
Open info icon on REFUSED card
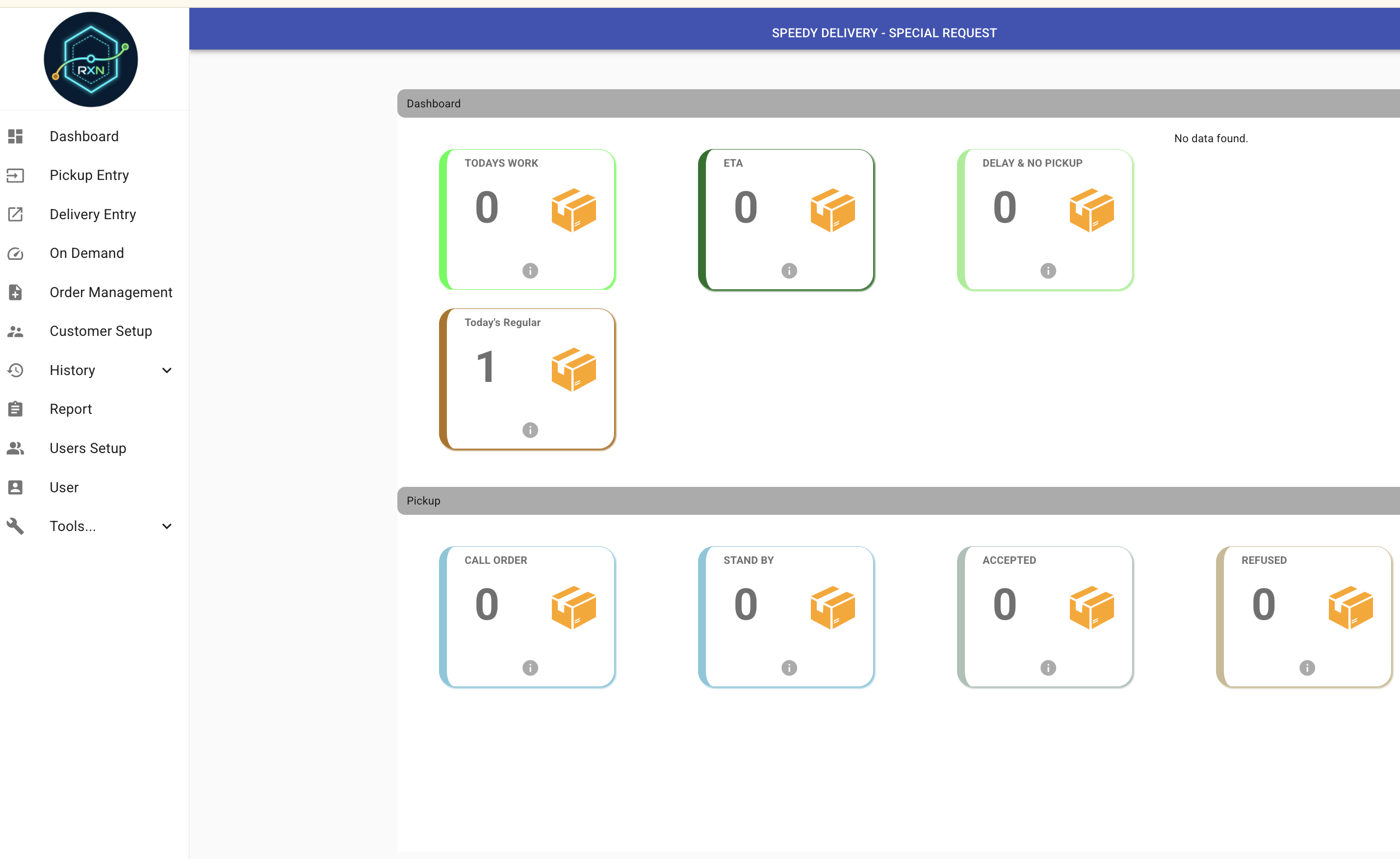pos(1307,668)
